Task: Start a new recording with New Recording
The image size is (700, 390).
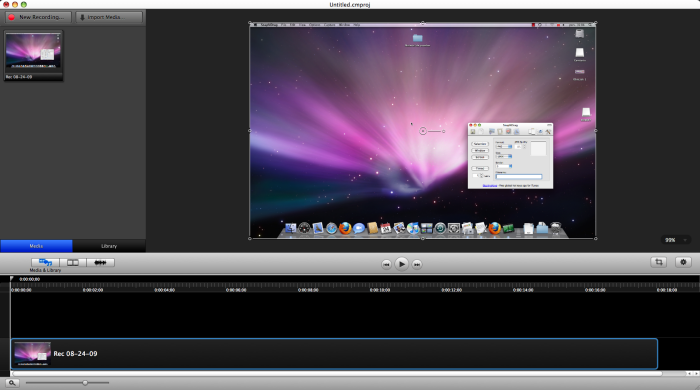Action: coord(38,17)
